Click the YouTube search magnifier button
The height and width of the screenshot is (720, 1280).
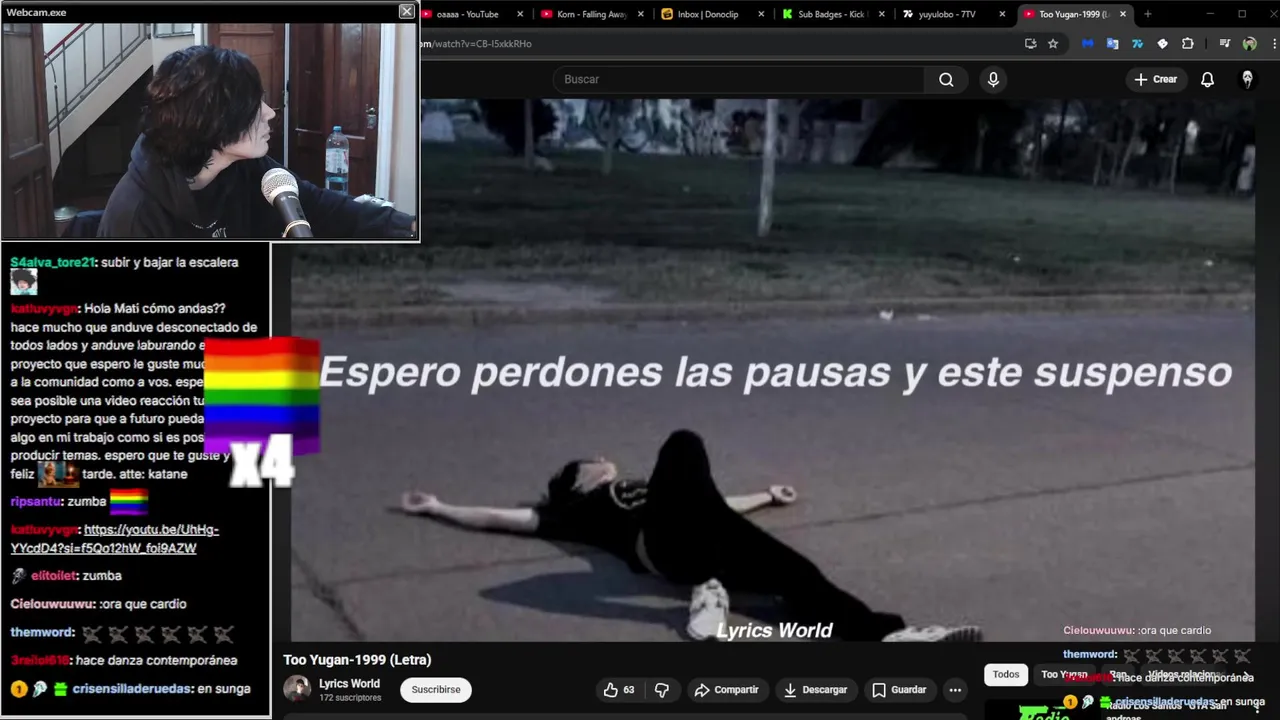pyautogui.click(x=946, y=79)
